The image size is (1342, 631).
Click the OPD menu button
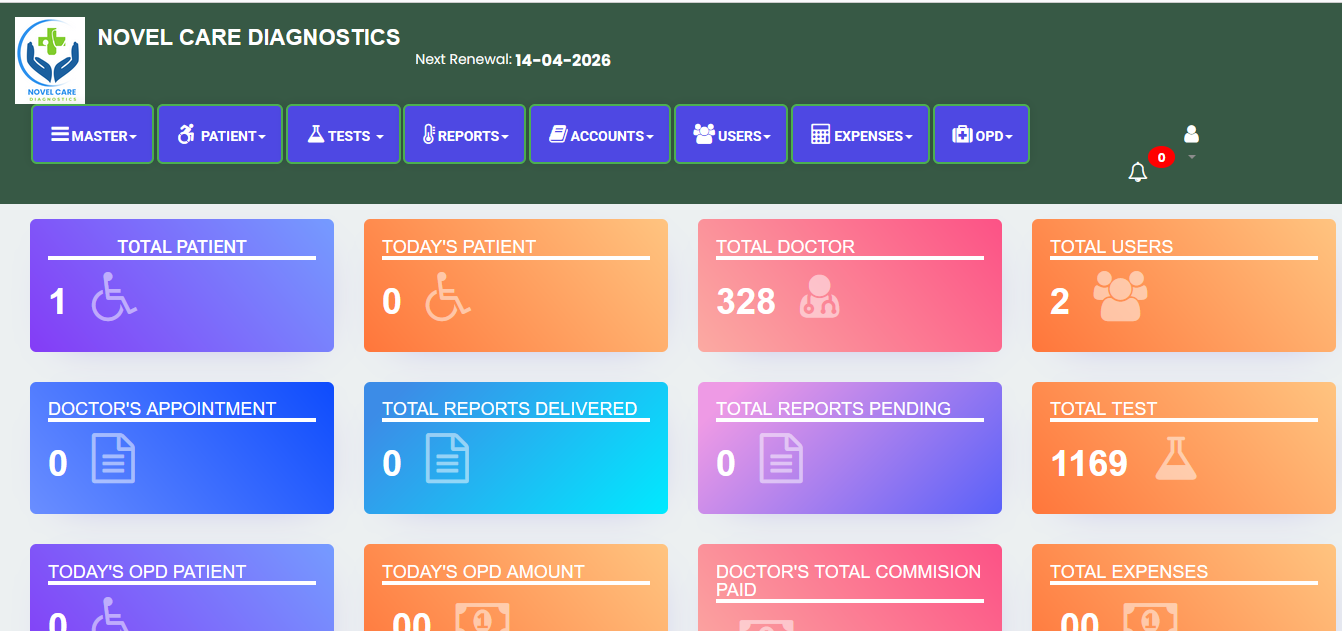981,135
